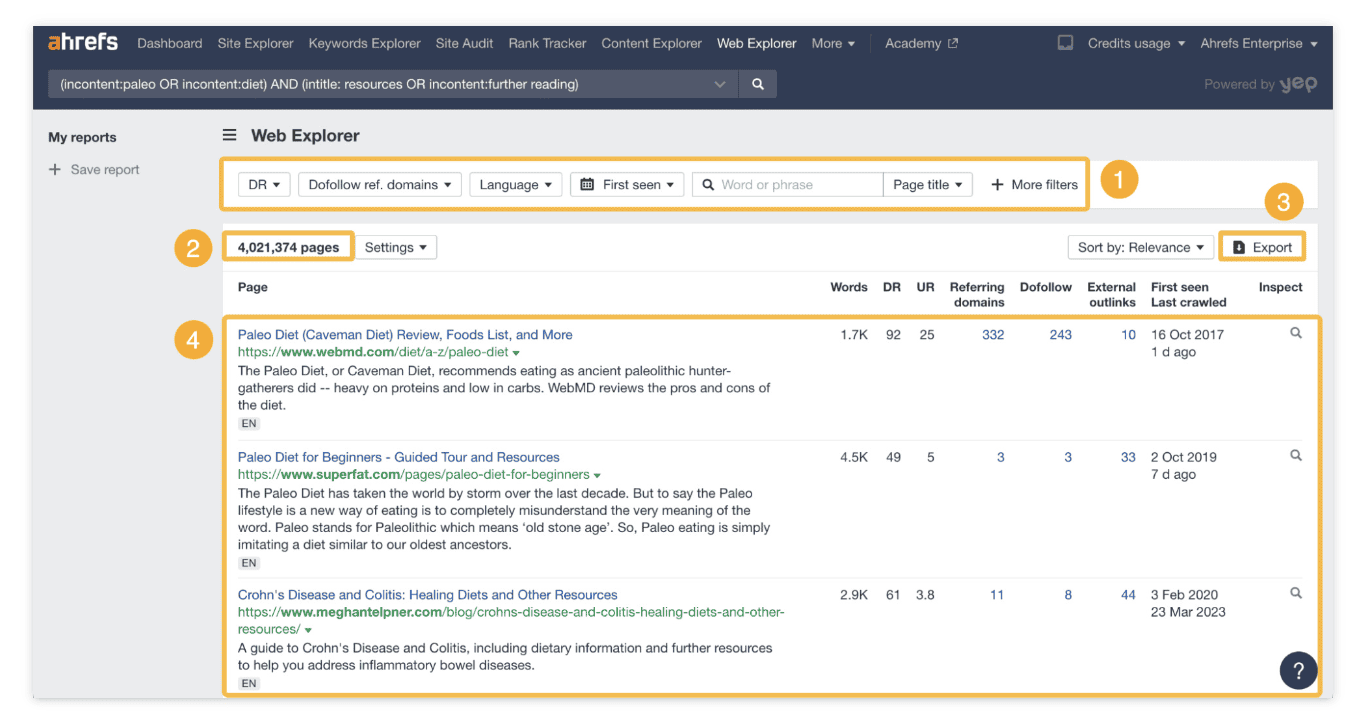1358x724 pixels.
Task: Click the plus icon beside Save report
Action: click(x=55, y=169)
